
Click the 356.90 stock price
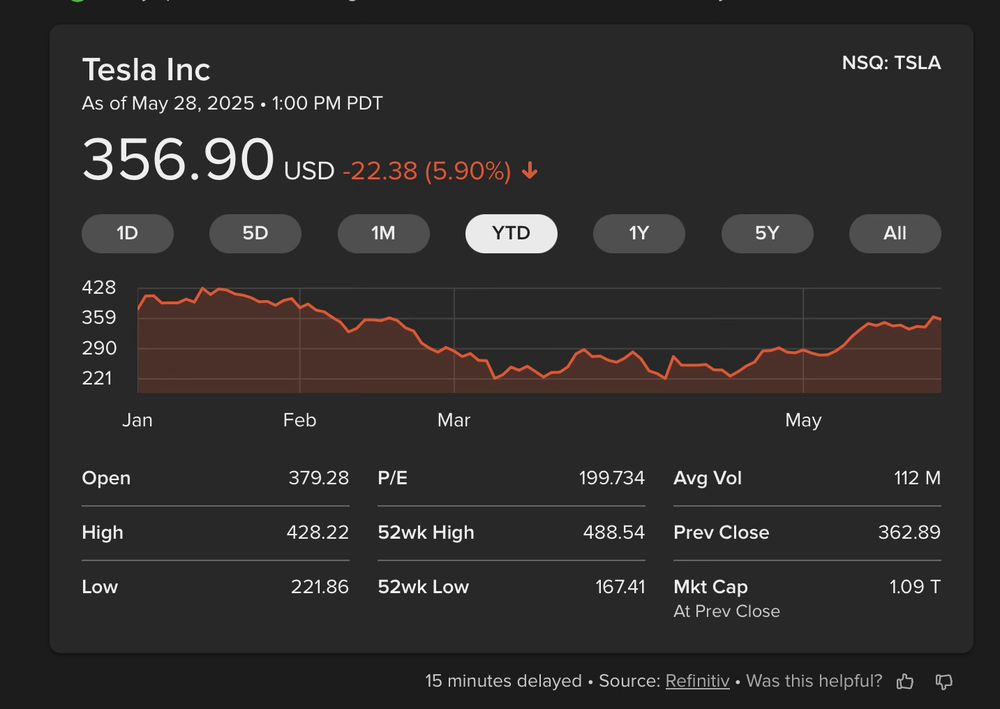click(178, 159)
